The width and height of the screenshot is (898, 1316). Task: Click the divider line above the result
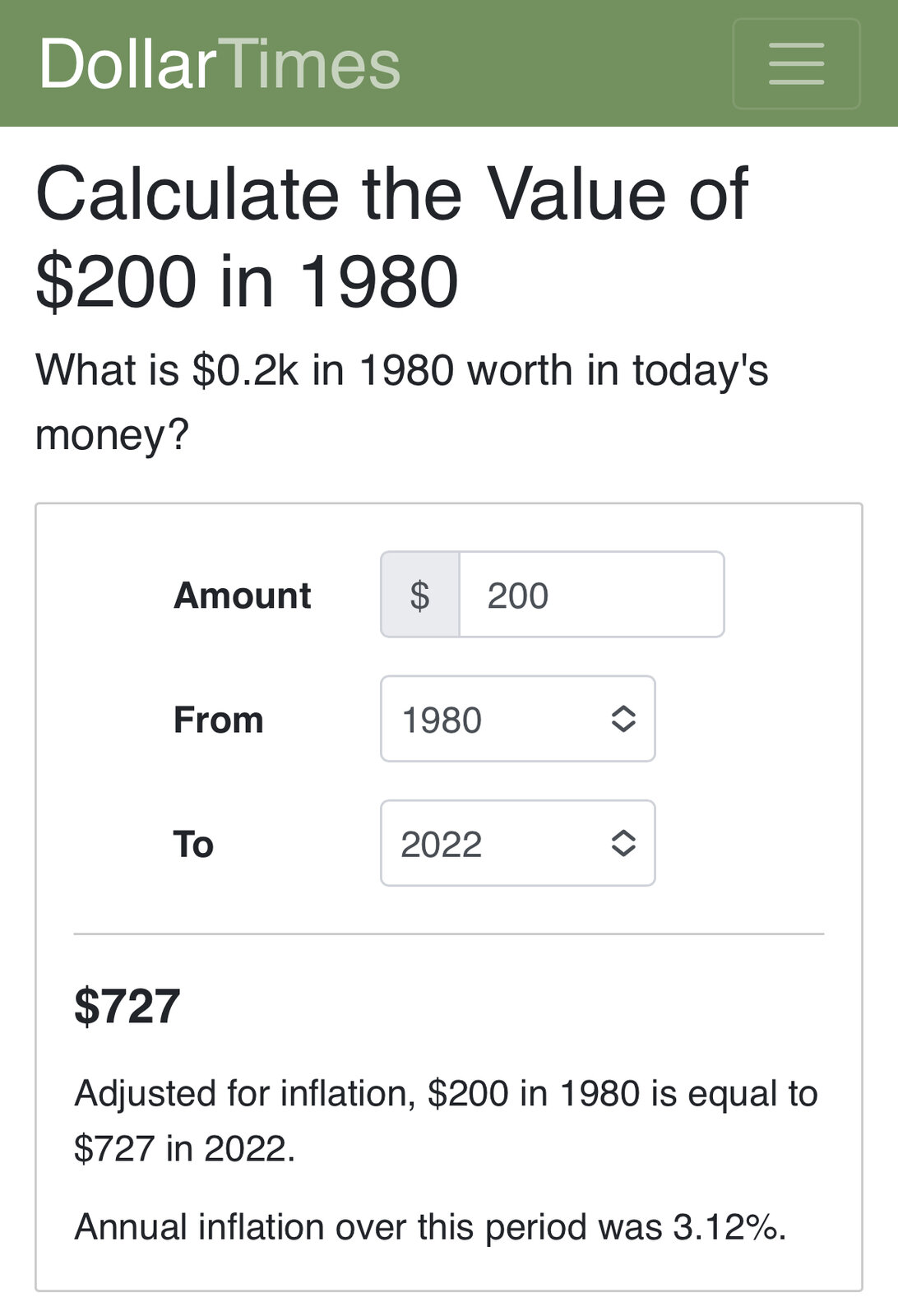[449, 934]
